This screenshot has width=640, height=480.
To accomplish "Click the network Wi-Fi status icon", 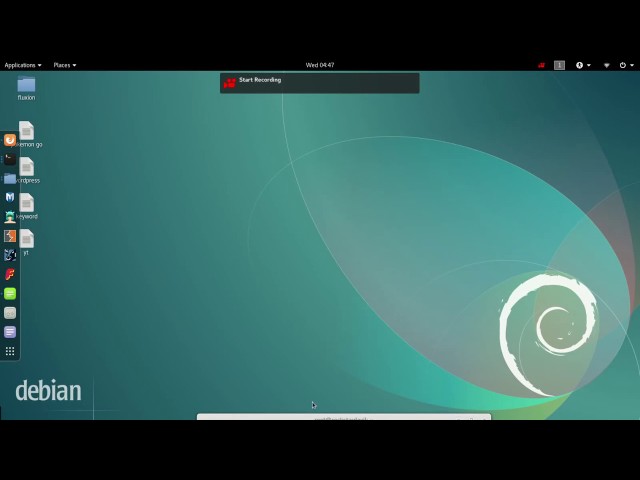I will pyautogui.click(x=607, y=65).
